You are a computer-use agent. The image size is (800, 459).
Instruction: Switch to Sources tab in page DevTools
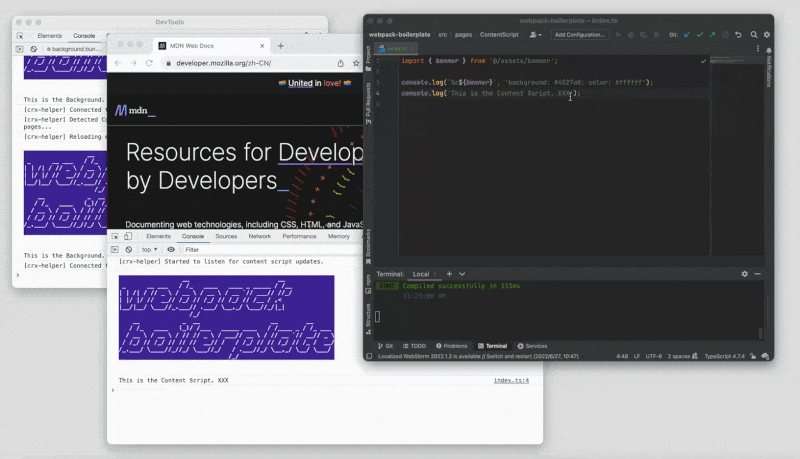click(x=226, y=236)
